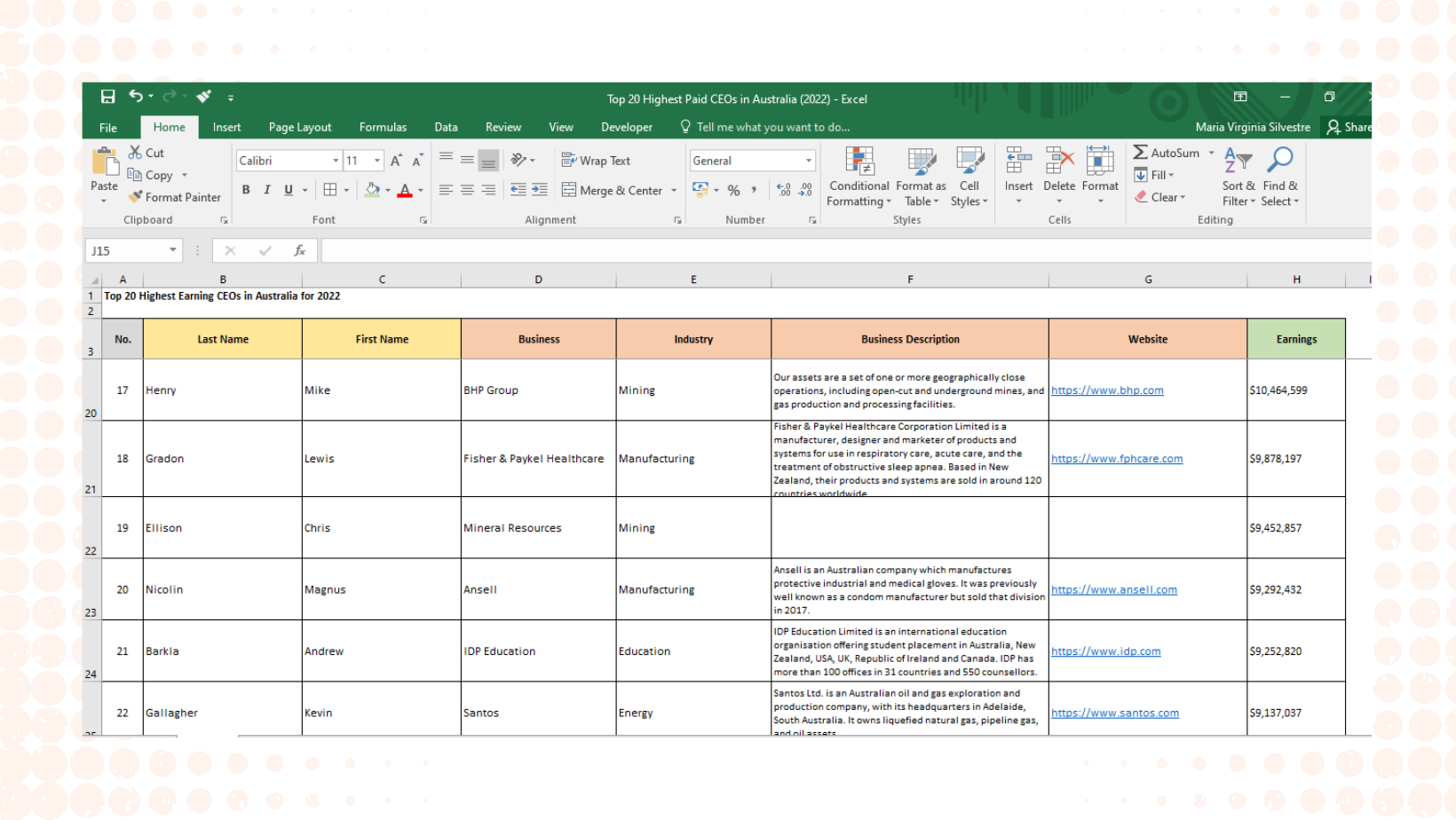This screenshot has height=820, width=1456.
Task: Open the Page Layout tab
Action: tap(300, 127)
